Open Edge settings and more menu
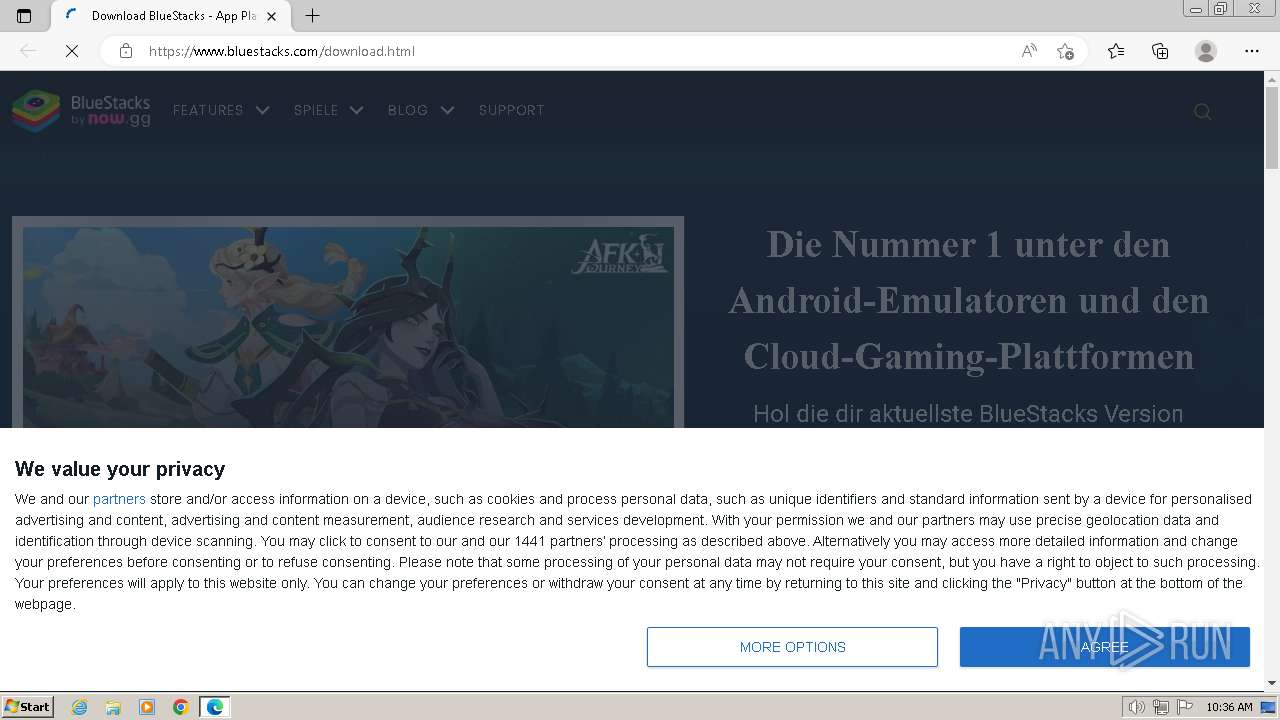This screenshot has height=720, width=1280. [x=1252, y=51]
